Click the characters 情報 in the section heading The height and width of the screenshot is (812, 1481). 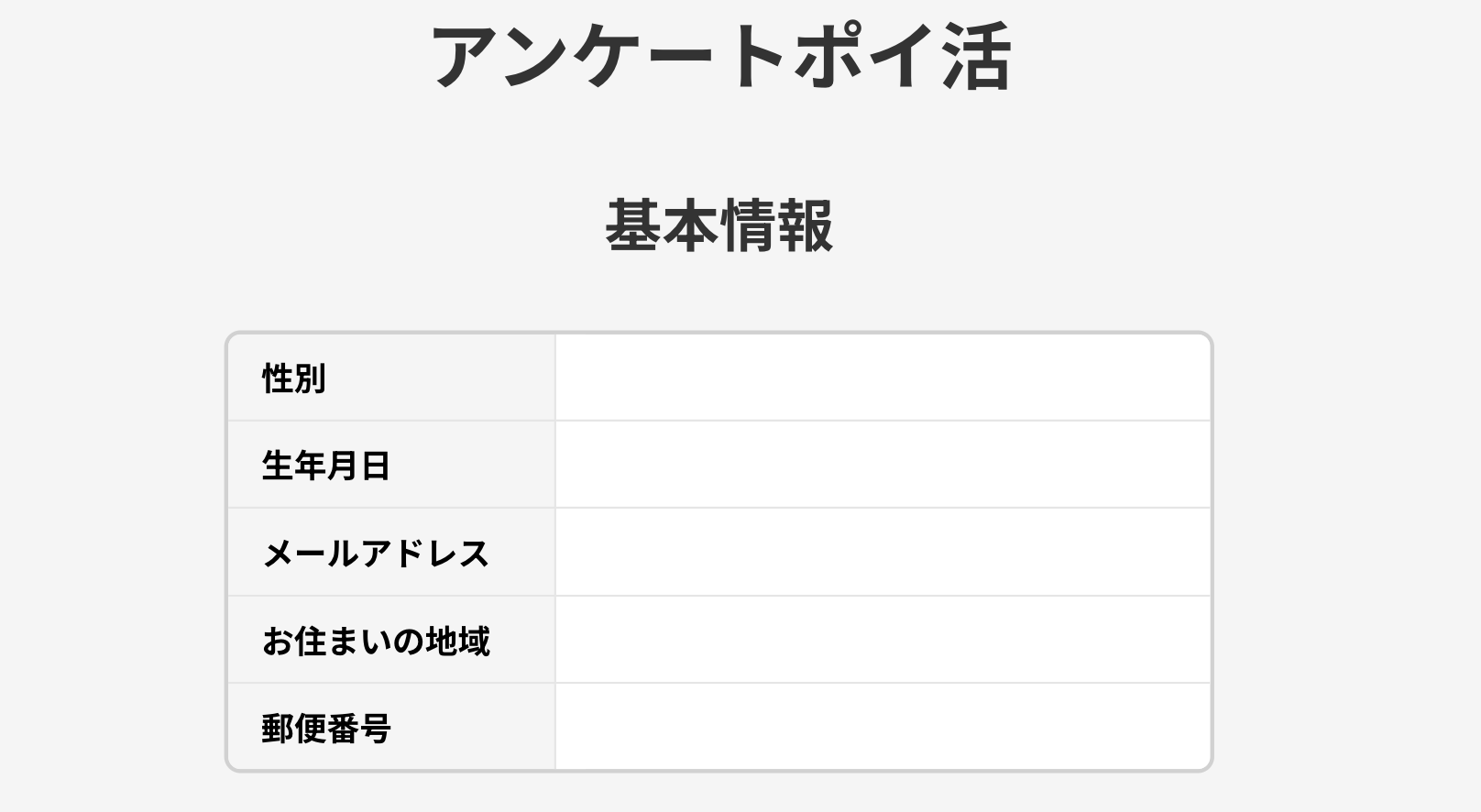(777, 225)
